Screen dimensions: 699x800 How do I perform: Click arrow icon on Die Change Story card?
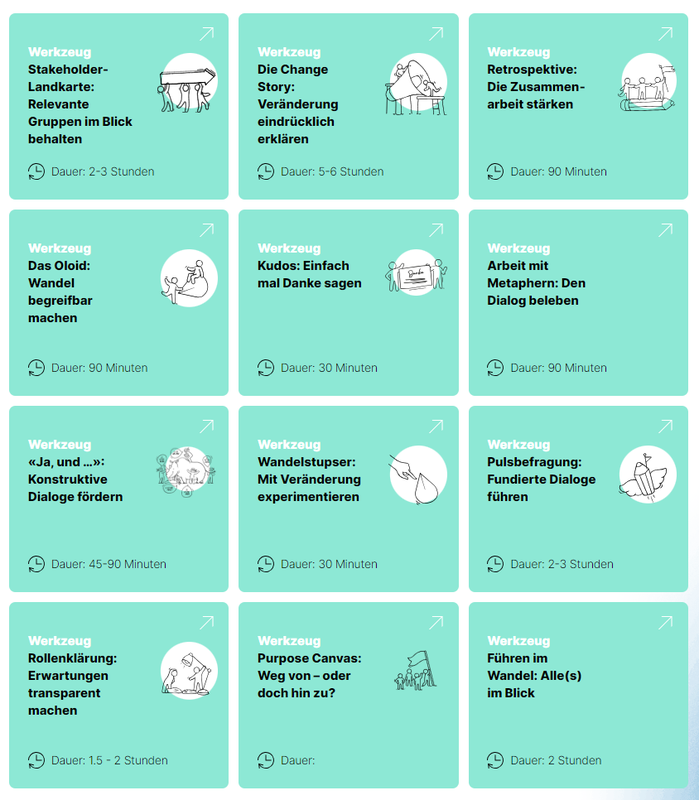pos(437,34)
